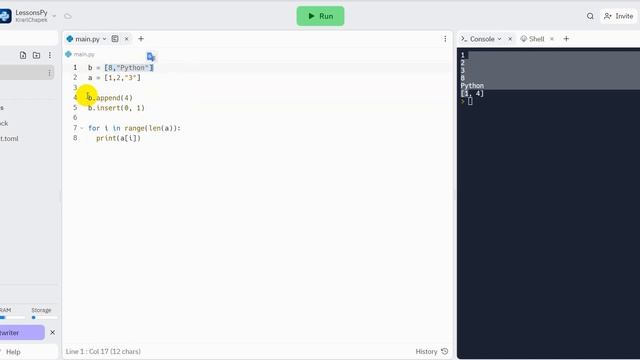
Task: Click the RAM usage bar
Action: pyautogui.click(x=12, y=317)
